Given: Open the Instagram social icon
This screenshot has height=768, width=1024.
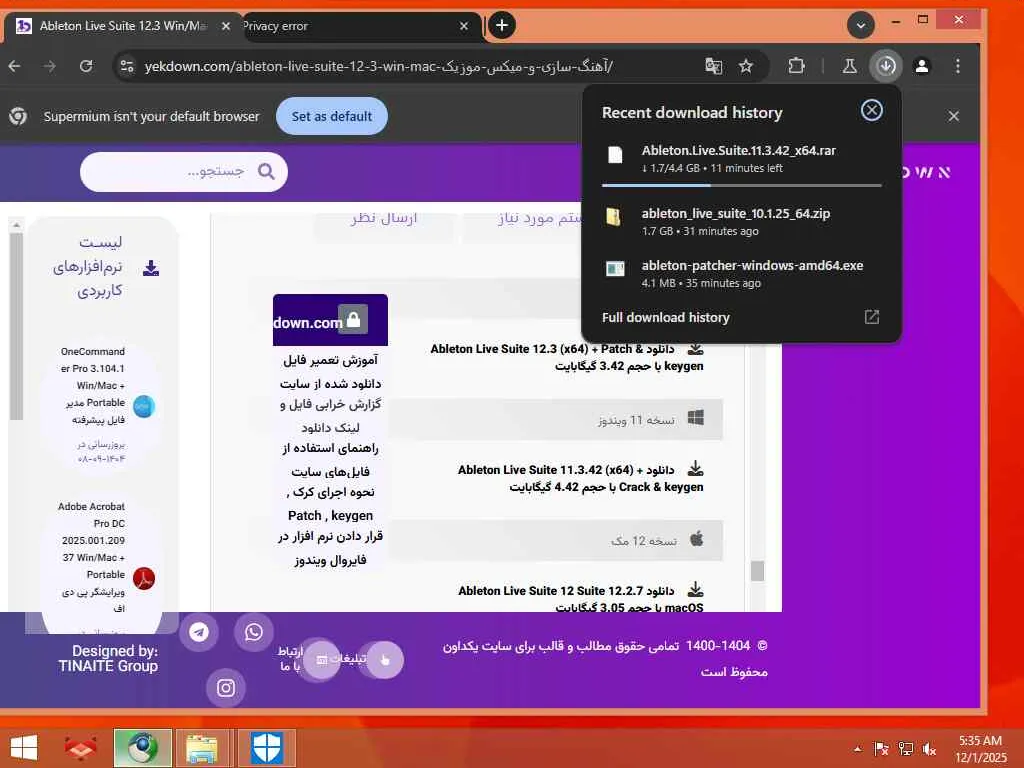Looking at the screenshot, I should [x=226, y=688].
